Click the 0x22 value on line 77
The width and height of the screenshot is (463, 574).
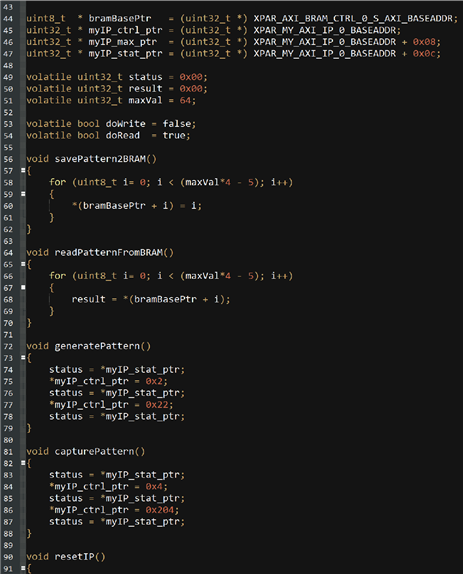(x=157, y=405)
